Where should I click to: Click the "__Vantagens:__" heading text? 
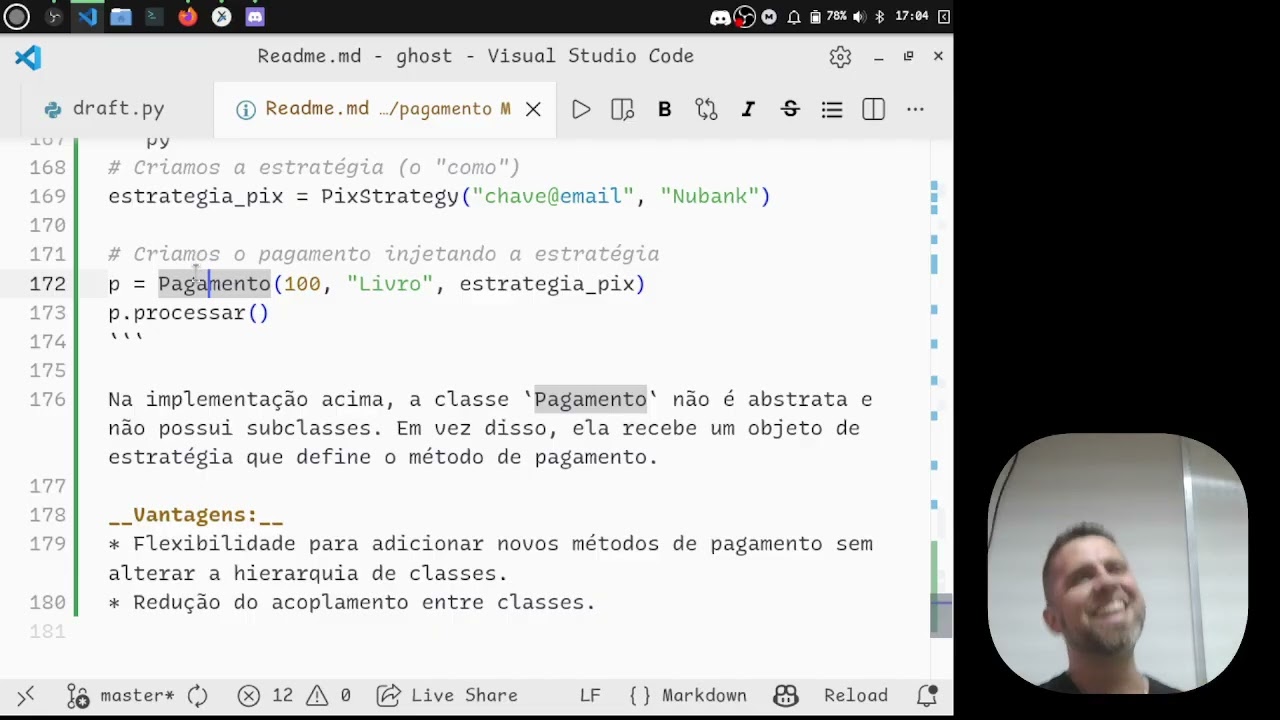pyautogui.click(x=196, y=515)
